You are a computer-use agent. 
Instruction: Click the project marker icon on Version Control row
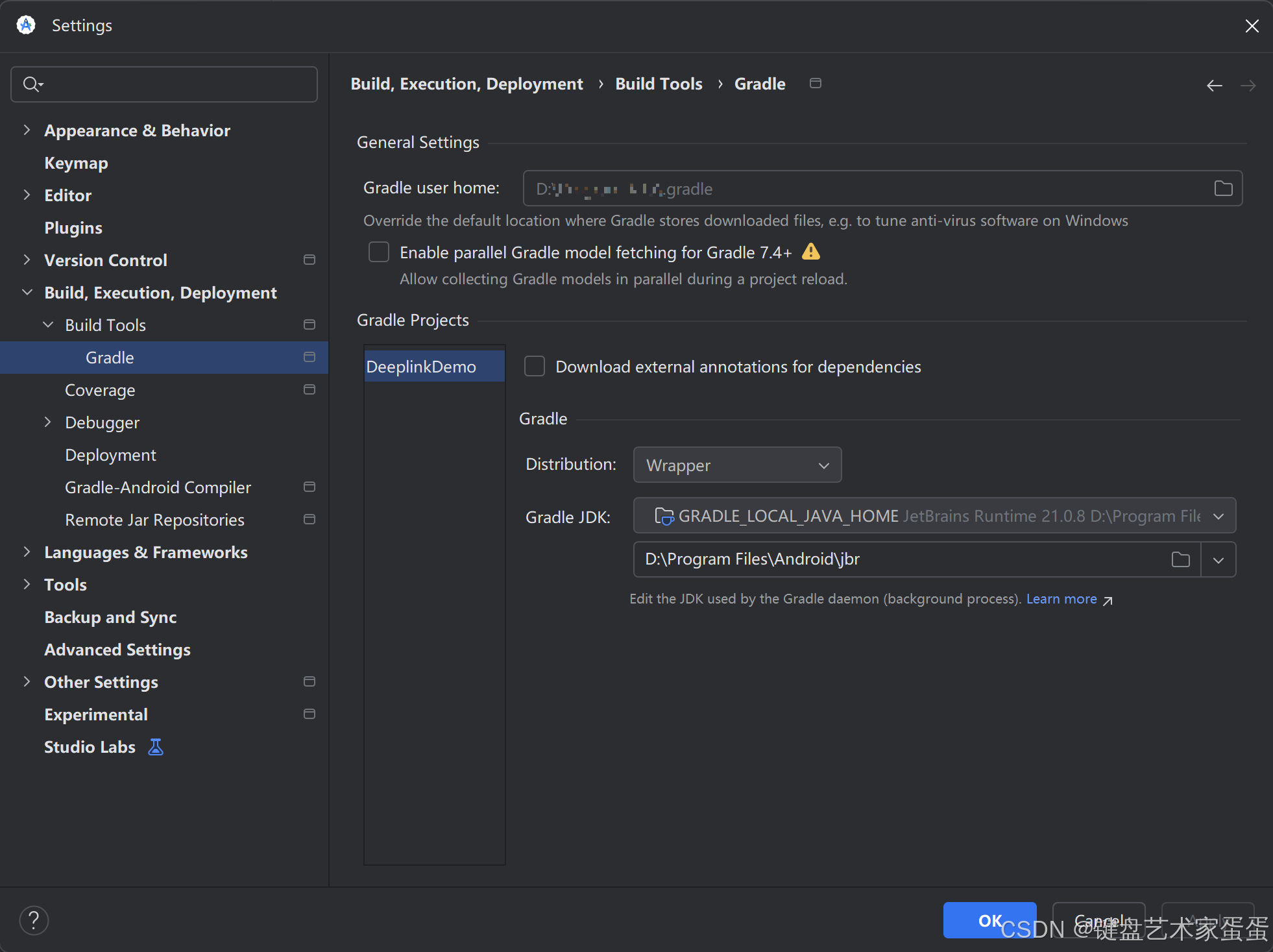coord(309,260)
